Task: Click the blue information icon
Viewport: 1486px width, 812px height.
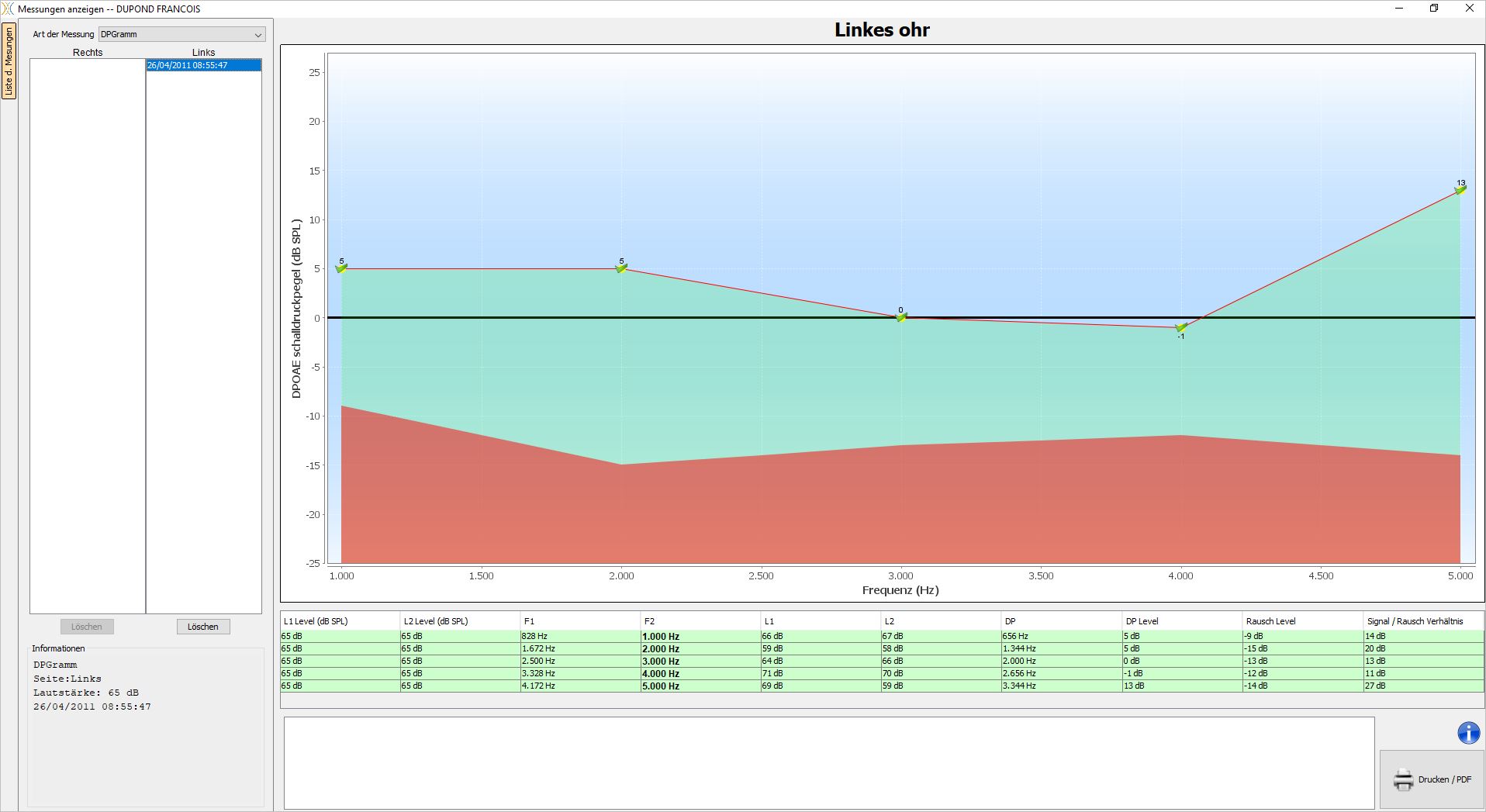Action: 1468,733
